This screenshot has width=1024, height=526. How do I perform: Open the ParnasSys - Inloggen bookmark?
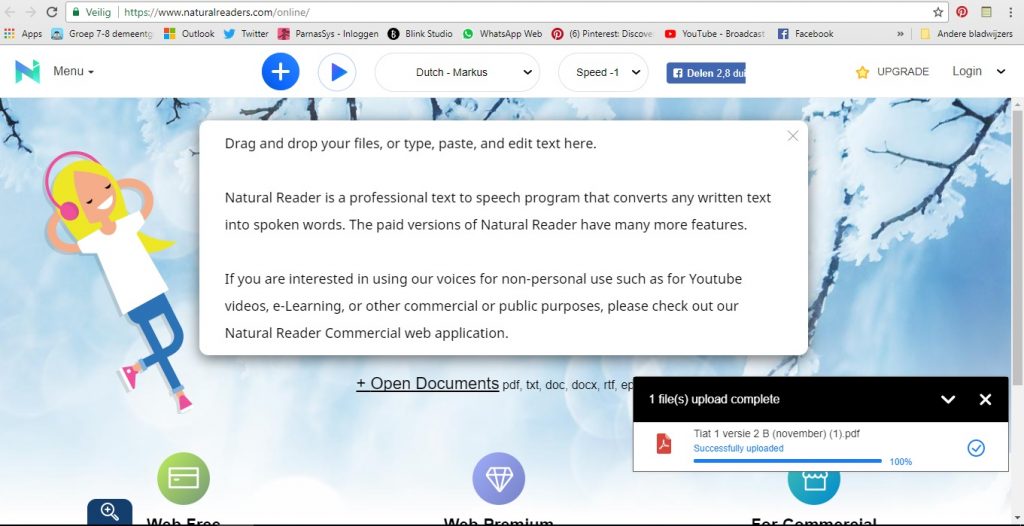[x=328, y=33]
